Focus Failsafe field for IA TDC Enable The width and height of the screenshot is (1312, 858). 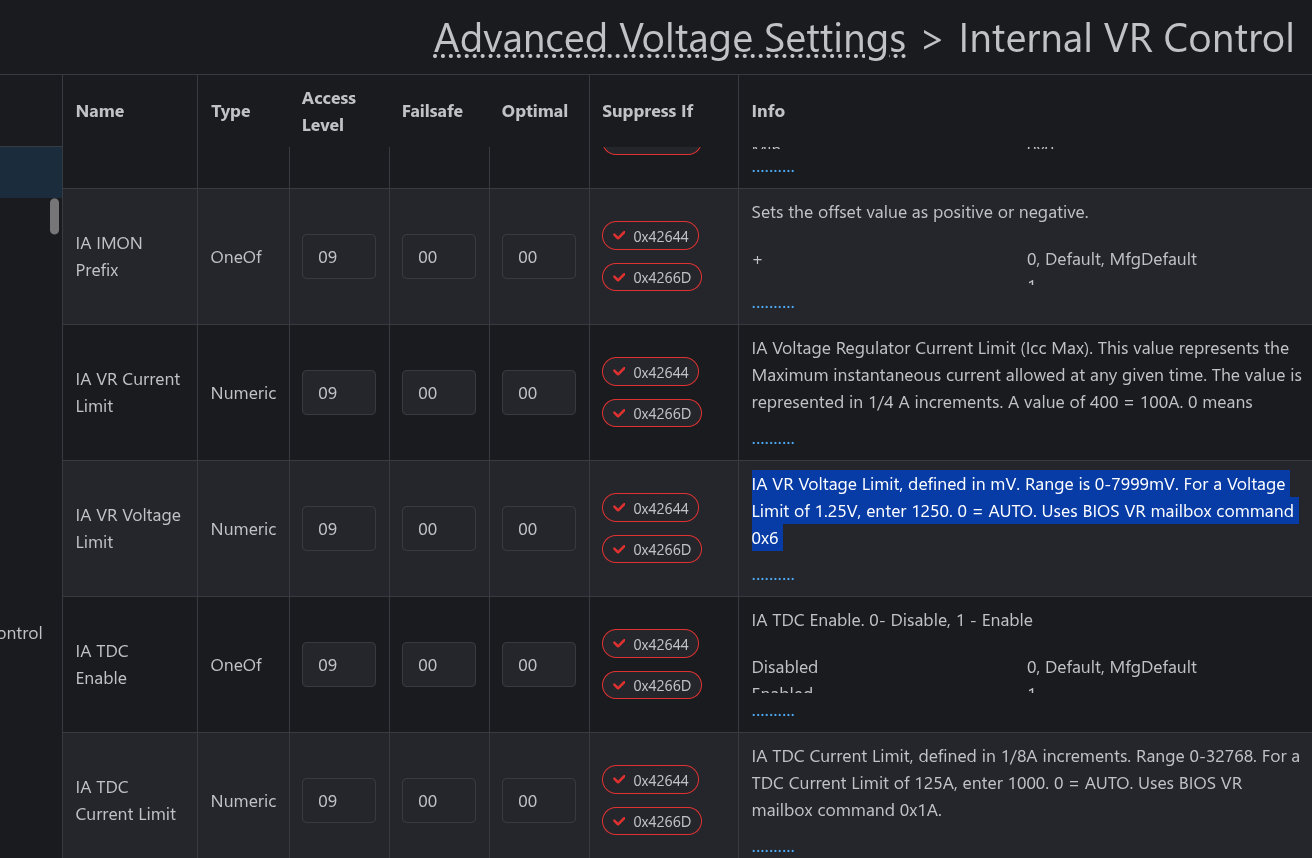(439, 664)
